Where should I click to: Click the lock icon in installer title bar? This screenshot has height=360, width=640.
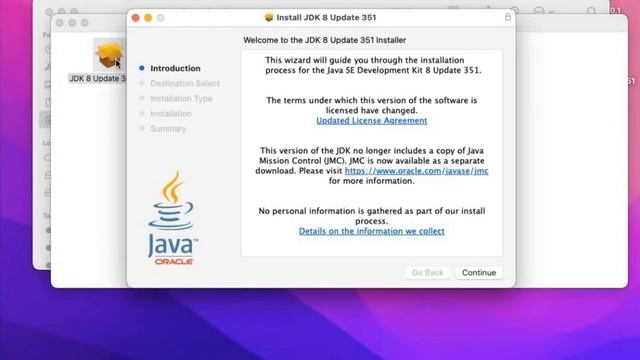tap(508, 17)
